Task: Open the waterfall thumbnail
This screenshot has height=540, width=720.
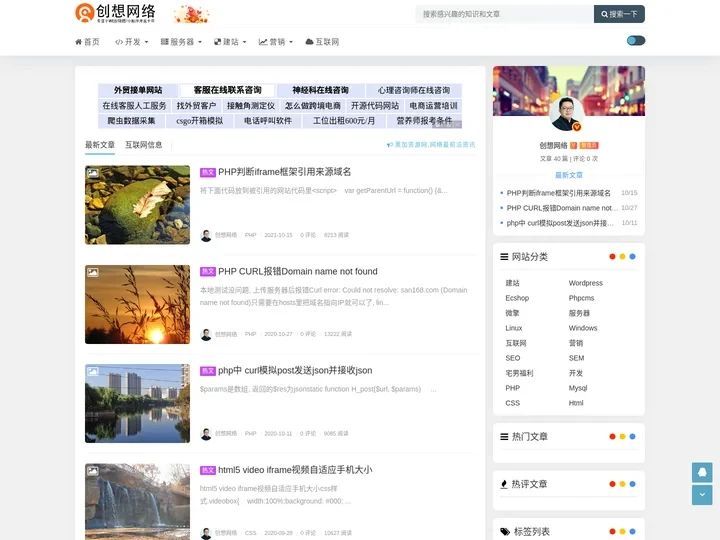Action: point(137,501)
